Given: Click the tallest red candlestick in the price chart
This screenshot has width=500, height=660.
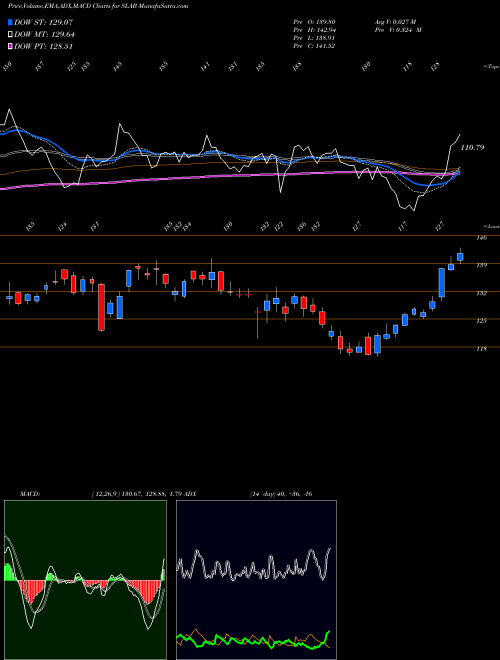Looking at the screenshot, I should (x=101, y=307).
